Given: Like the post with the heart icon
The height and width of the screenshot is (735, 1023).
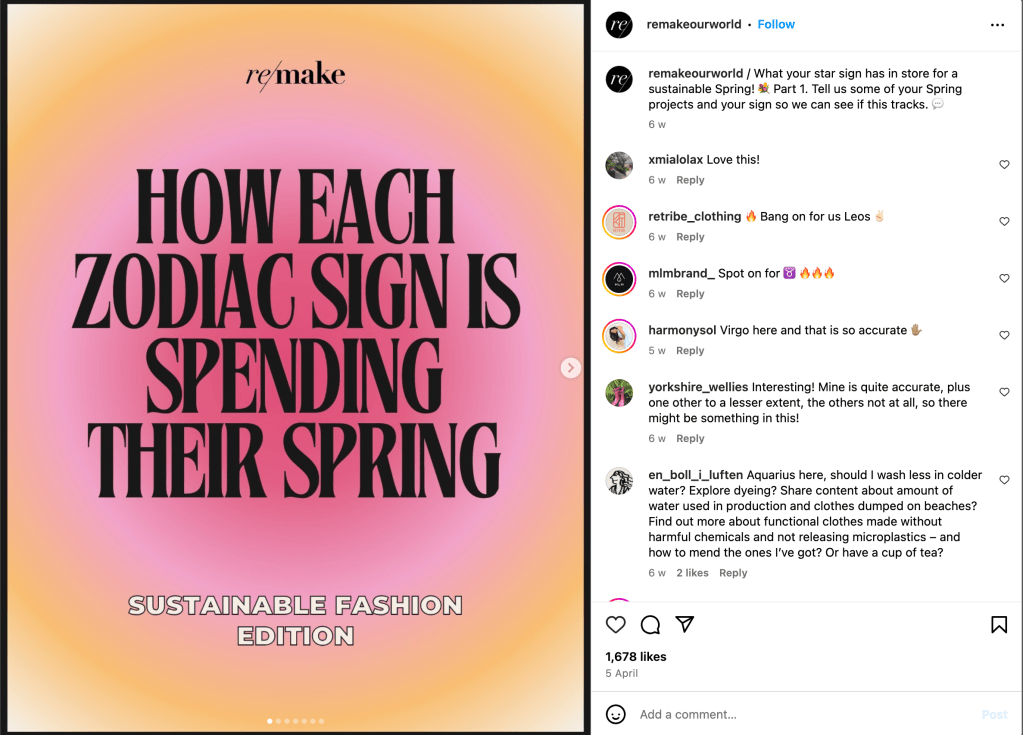Looking at the screenshot, I should point(616,625).
